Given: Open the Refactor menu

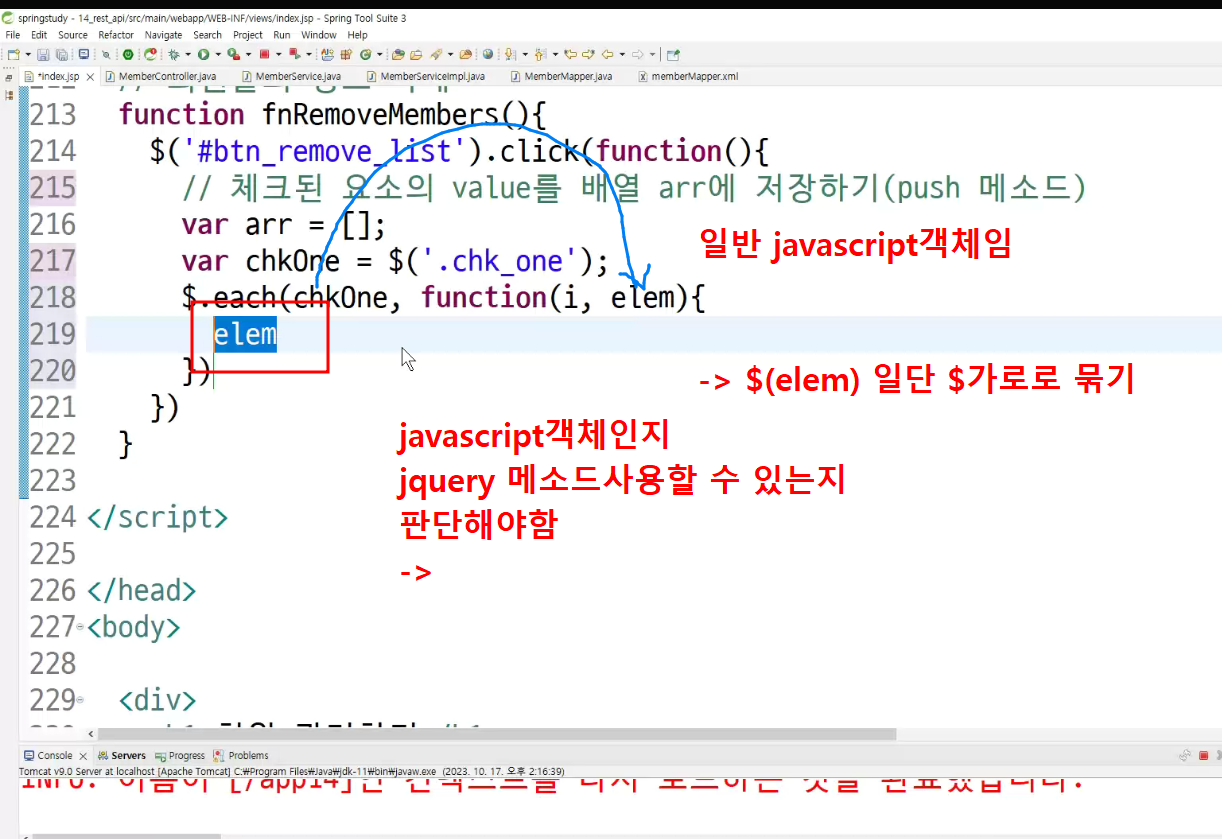Looking at the screenshot, I should [x=116, y=35].
